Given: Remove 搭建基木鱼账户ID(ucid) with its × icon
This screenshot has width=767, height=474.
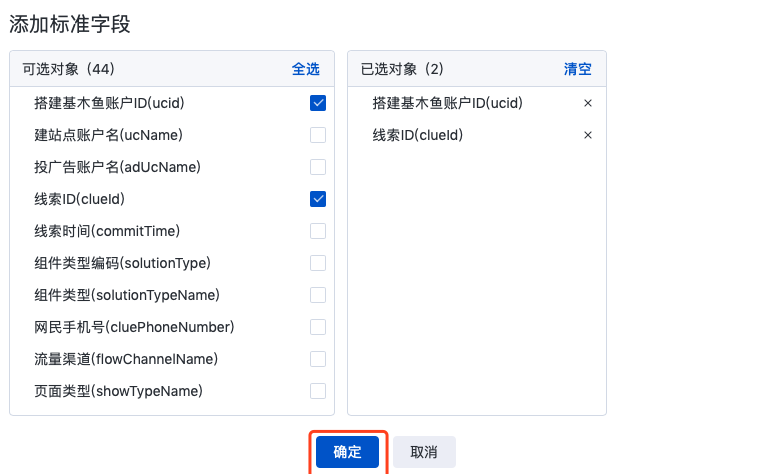Looking at the screenshot, I should (588, 103).
